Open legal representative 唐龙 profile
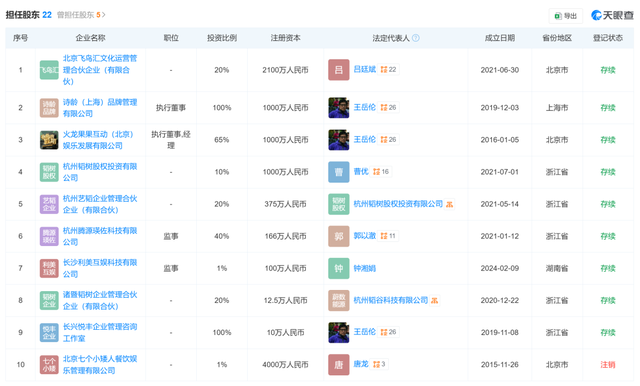 pos(361,364)
